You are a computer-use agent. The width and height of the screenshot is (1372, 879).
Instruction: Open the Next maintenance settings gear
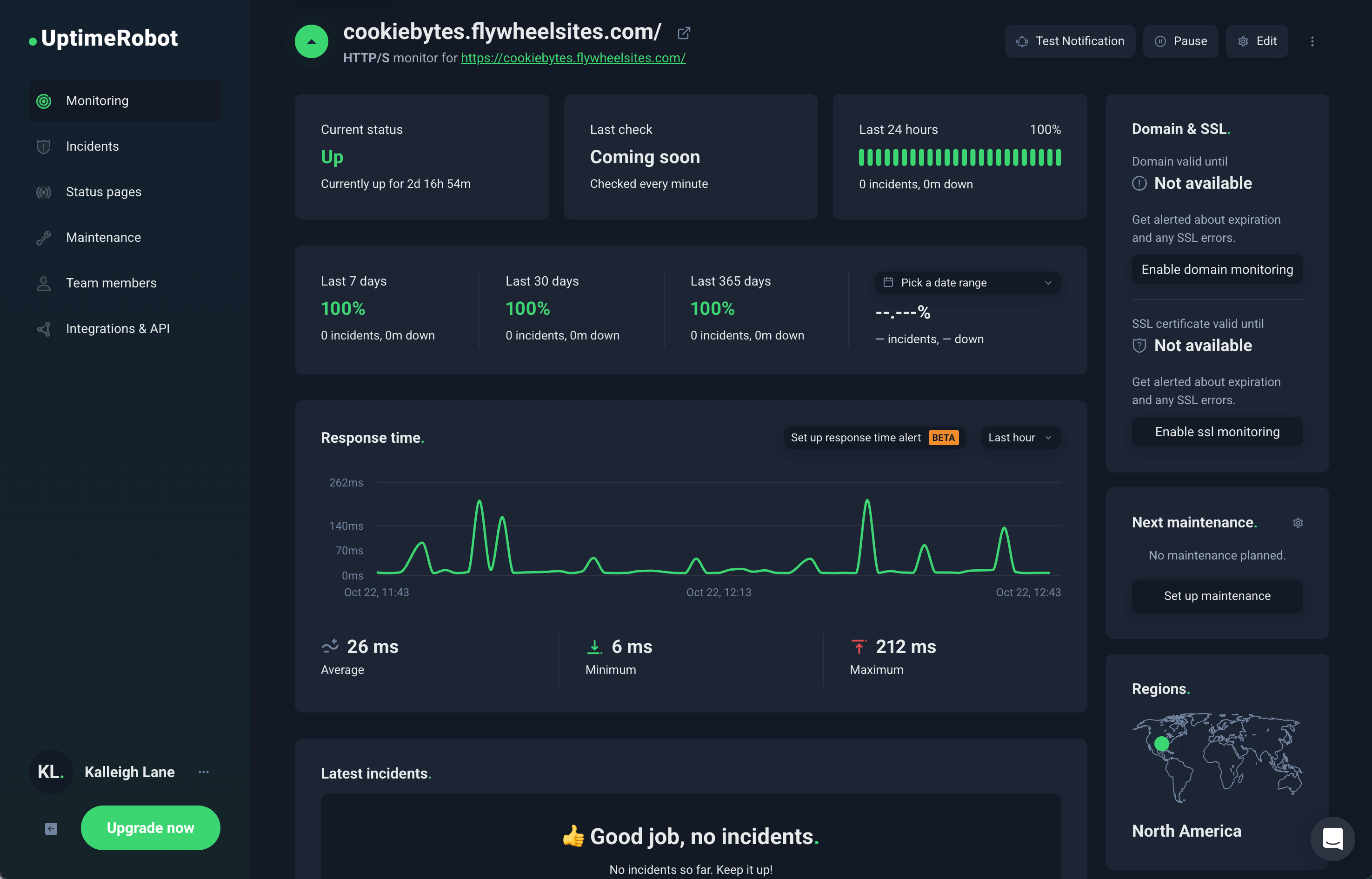[x=1298, y=522]
